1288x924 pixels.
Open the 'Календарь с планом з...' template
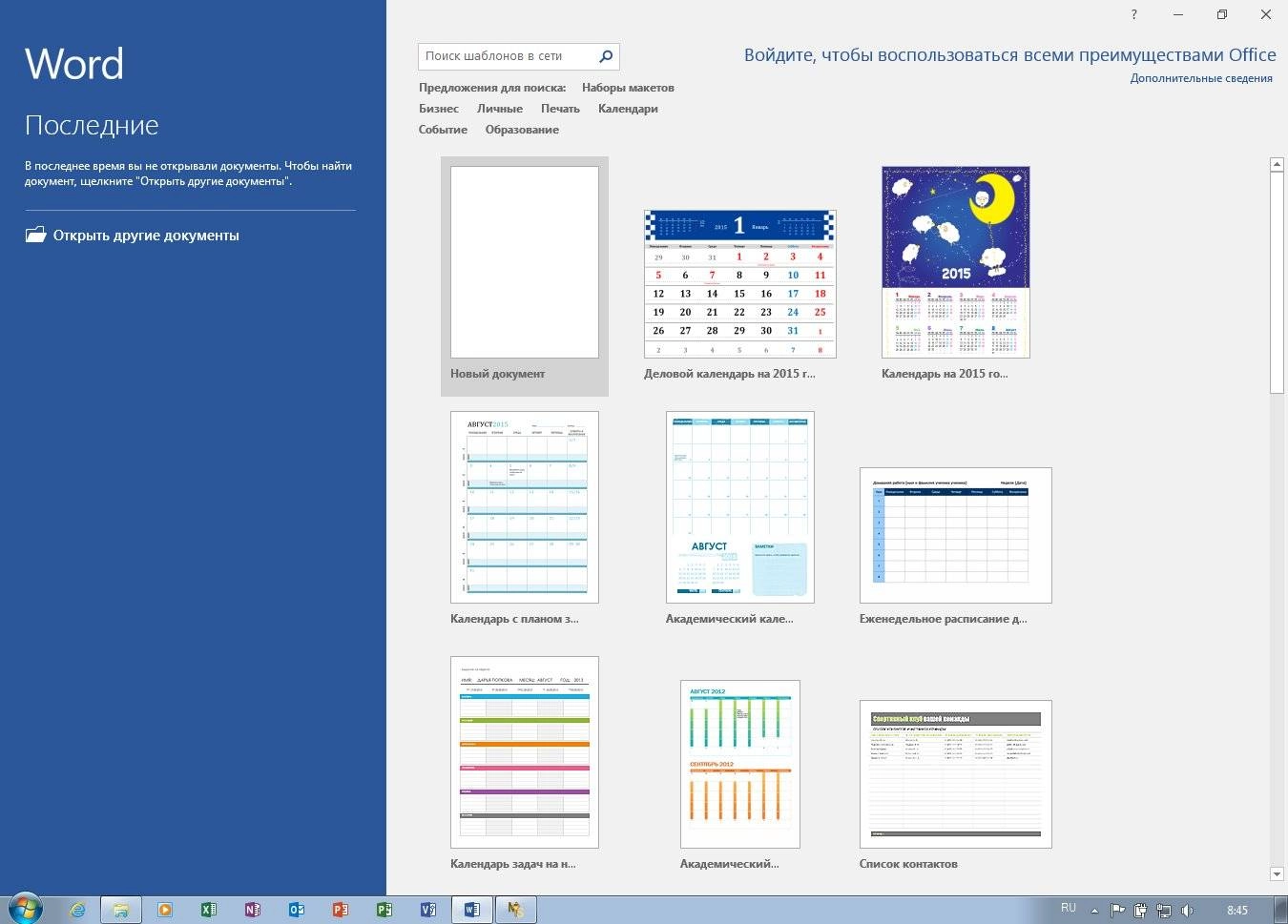click(525, 507)
